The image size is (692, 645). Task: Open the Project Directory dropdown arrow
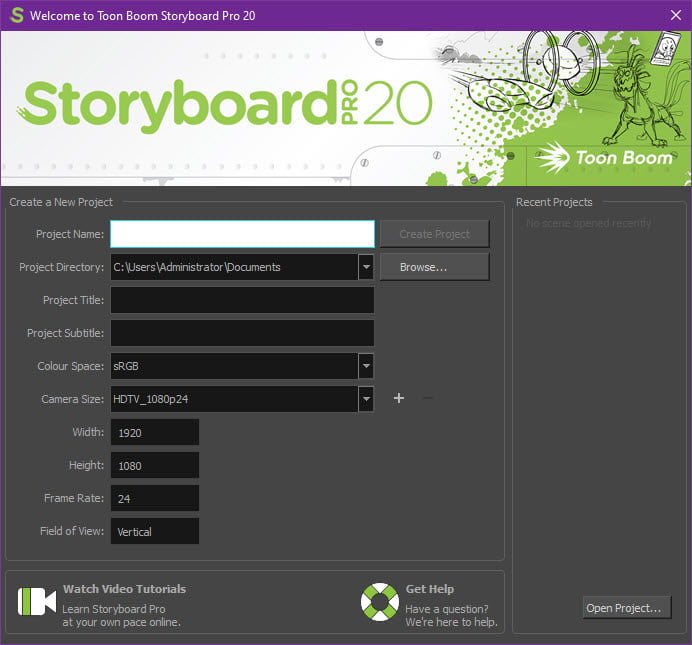coord(366,267)
